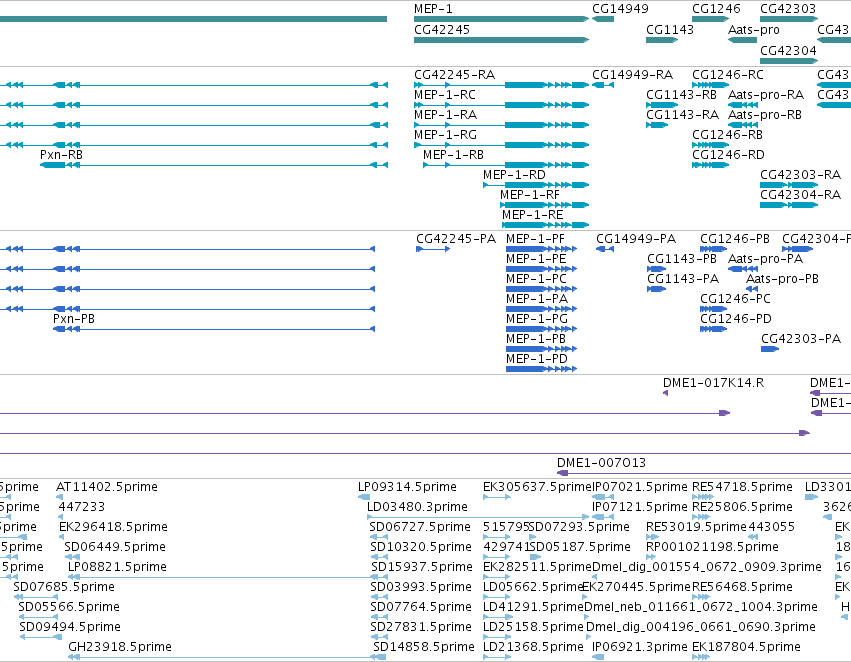Image resolution: width=851 pixels, height=662 pixels.
Task: Click transcript label "CG1246-RB"
Action: [727, 135]
